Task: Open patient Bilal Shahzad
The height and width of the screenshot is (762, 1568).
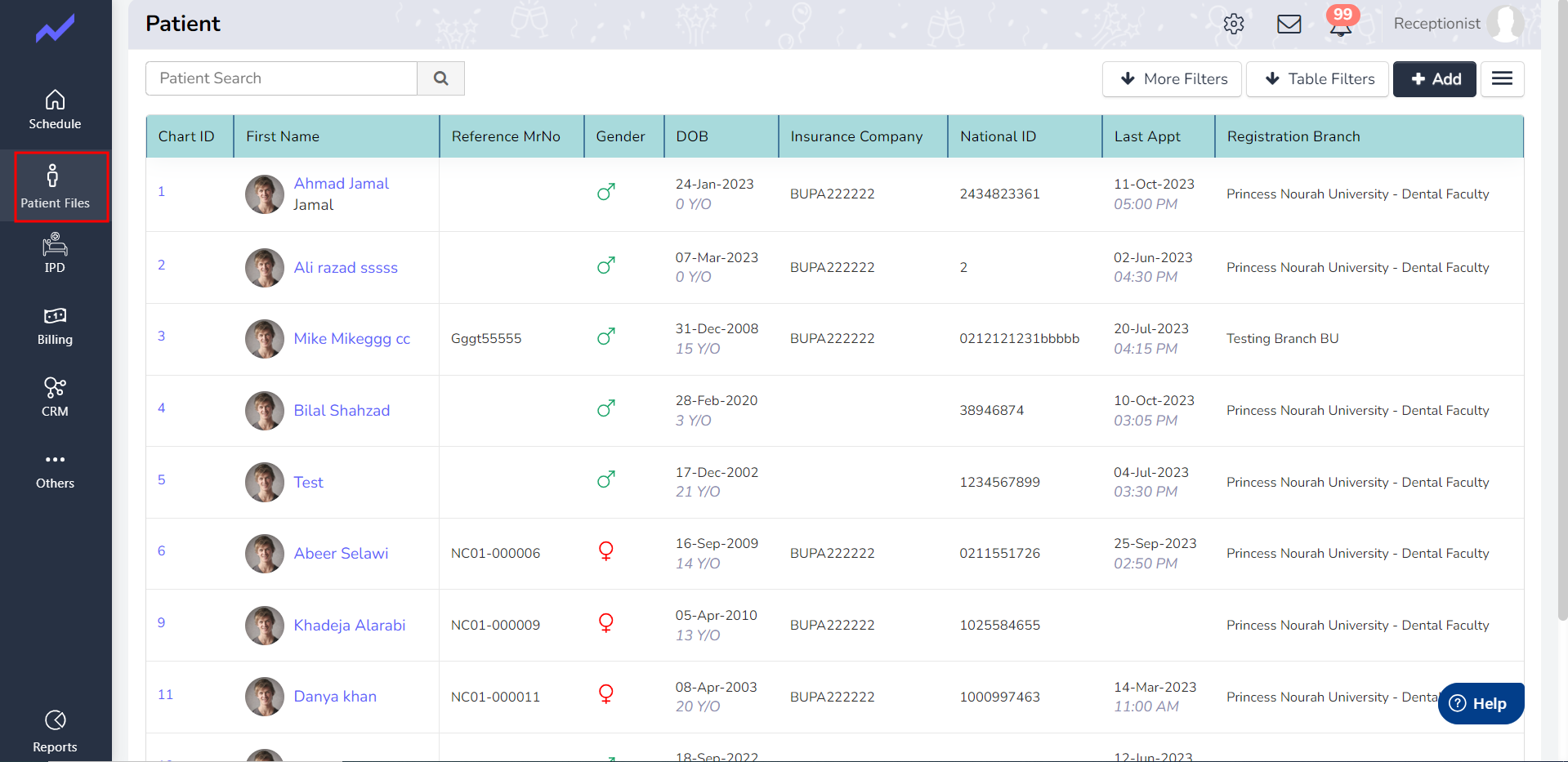Action: [x=342, y=411]
